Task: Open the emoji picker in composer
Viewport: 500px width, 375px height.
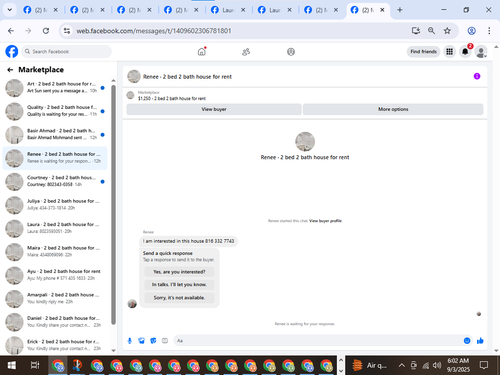Action: 467,341
